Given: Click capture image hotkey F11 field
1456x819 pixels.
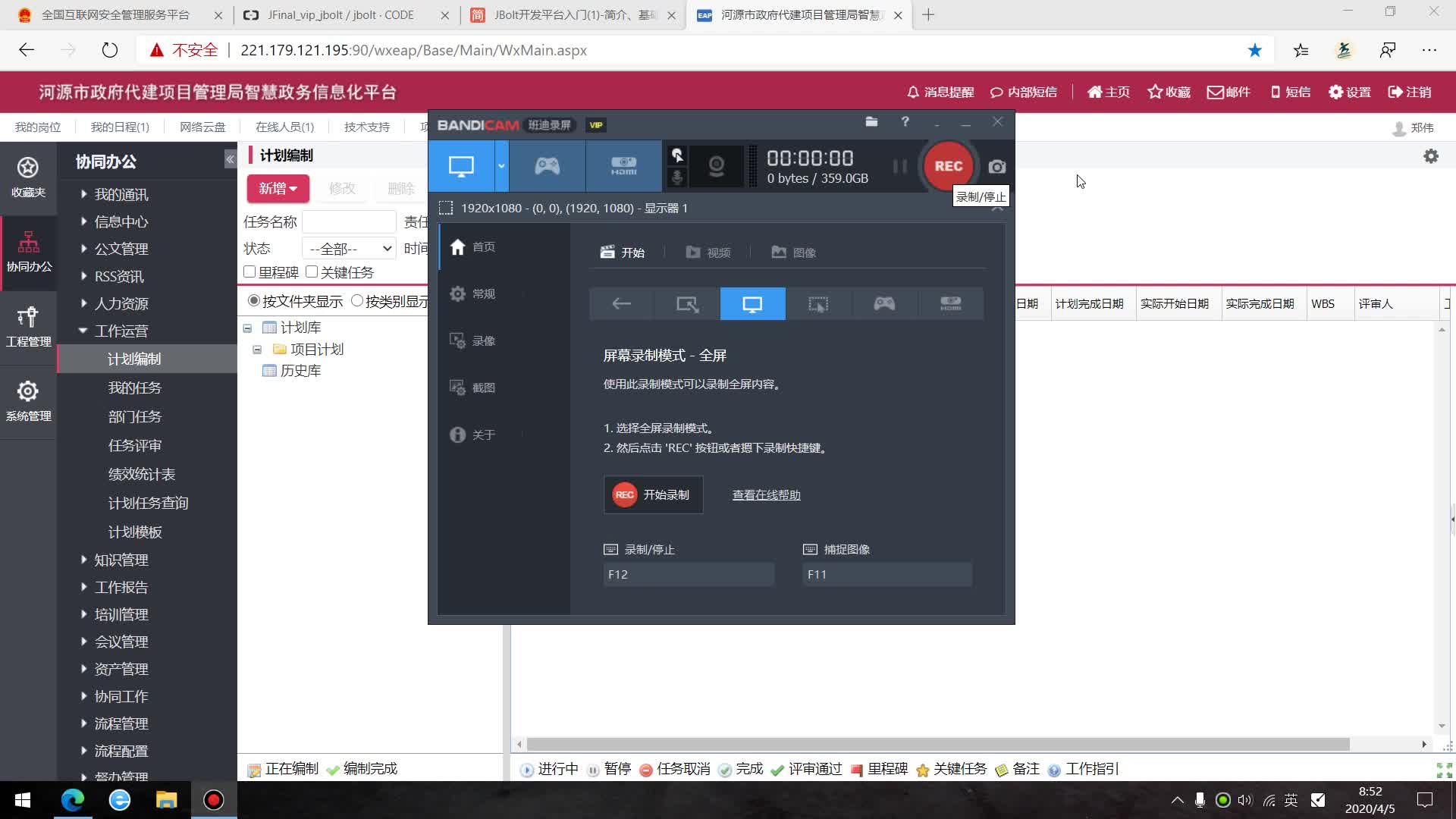Looking at the screenshot, I should tap(886, 575).
